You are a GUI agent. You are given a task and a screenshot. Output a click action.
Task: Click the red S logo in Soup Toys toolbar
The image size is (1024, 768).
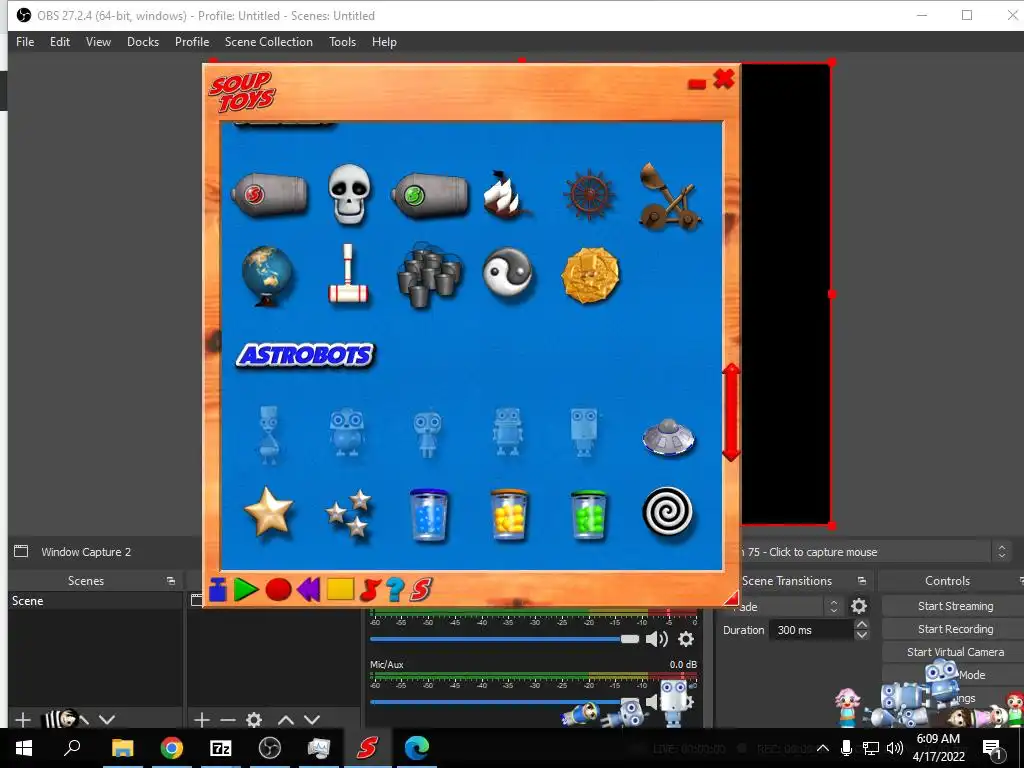(421, 590)
